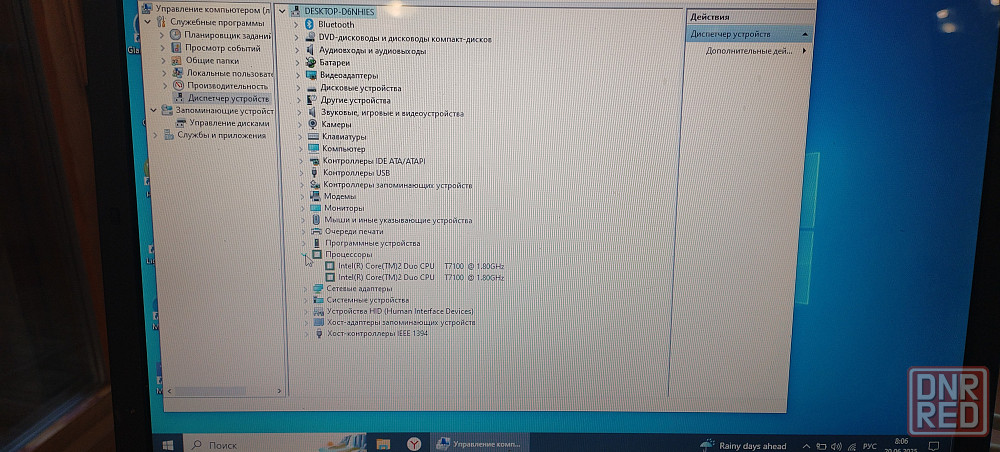
Task: Click the Камеры webcam icon
Action: 312,124
